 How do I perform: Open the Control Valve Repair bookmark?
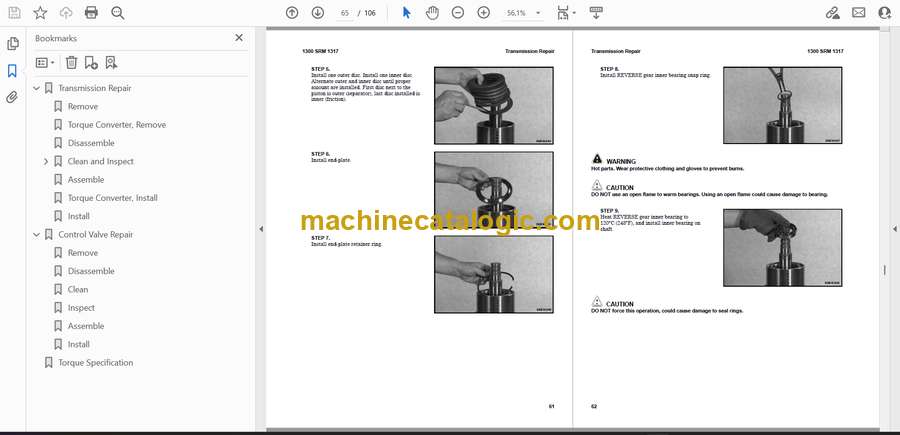(x=95, y=235)
